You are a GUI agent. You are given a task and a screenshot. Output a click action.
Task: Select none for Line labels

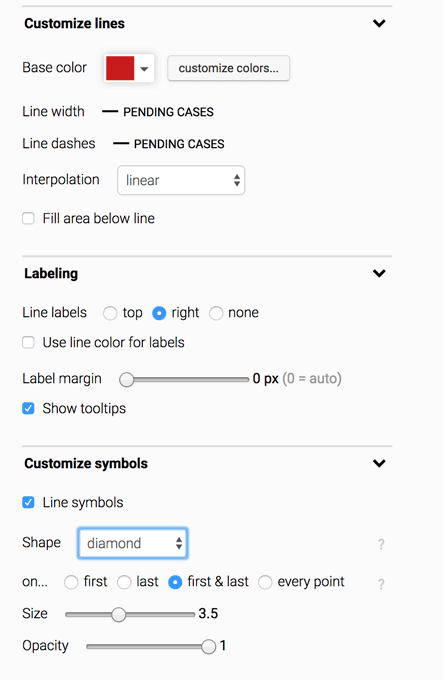[x=216, y=313]
